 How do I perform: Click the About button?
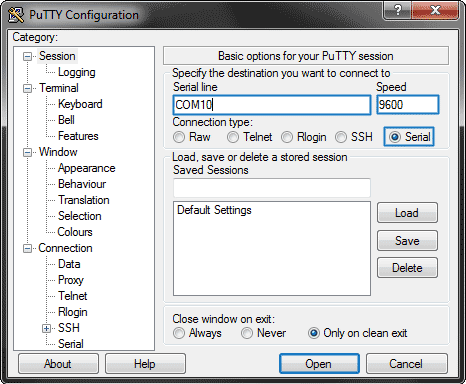(x=58, y=364)
